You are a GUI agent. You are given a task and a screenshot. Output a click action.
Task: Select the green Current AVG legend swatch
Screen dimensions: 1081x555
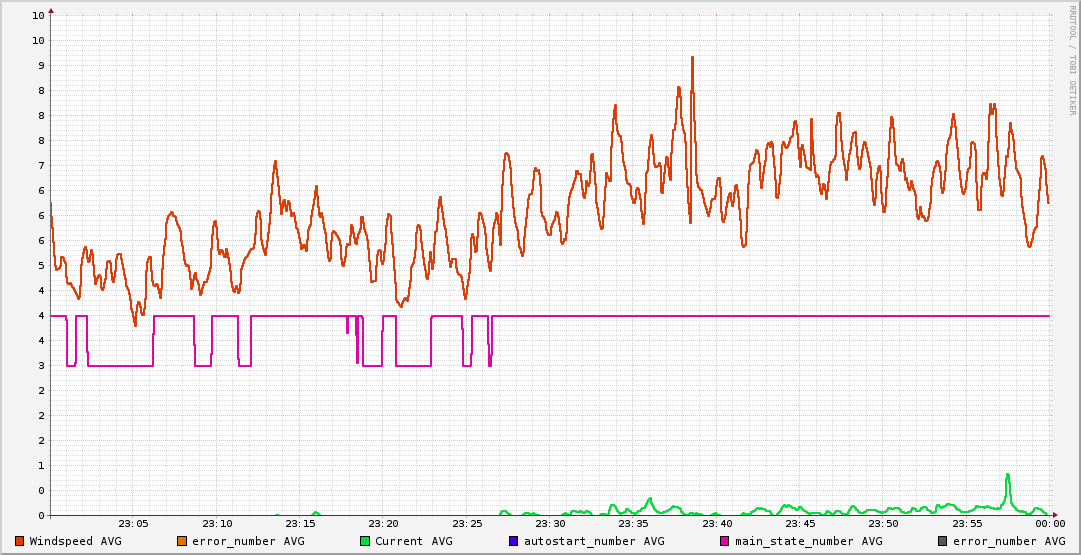click(365, 541)
